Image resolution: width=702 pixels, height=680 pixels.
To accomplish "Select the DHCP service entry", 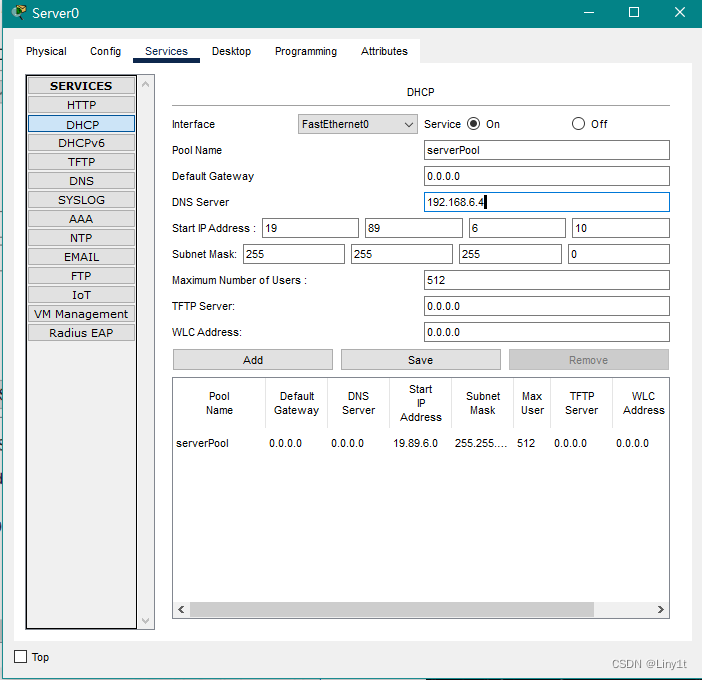I will click(81, 124).
